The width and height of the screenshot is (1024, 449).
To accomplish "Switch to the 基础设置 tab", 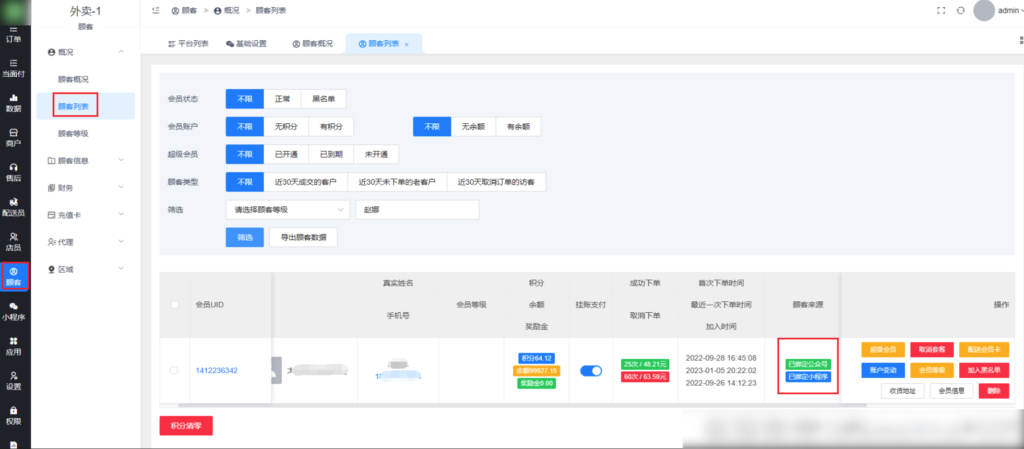I will point(246,44).
